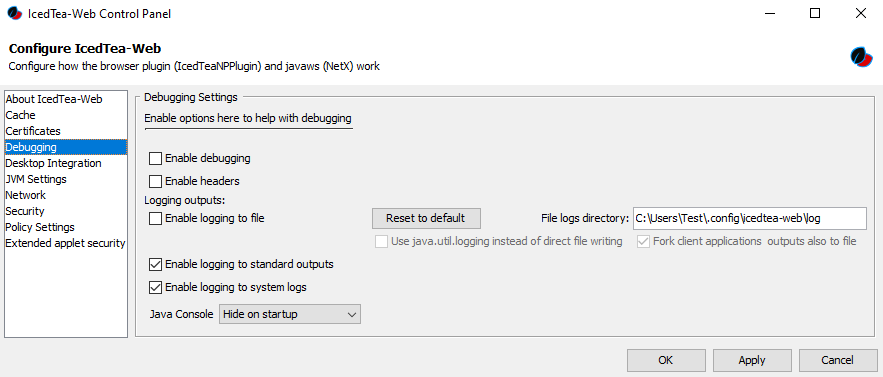The image size is (883, 377).
Task: Cancel the control panel dialog
Action: point(837,360)
